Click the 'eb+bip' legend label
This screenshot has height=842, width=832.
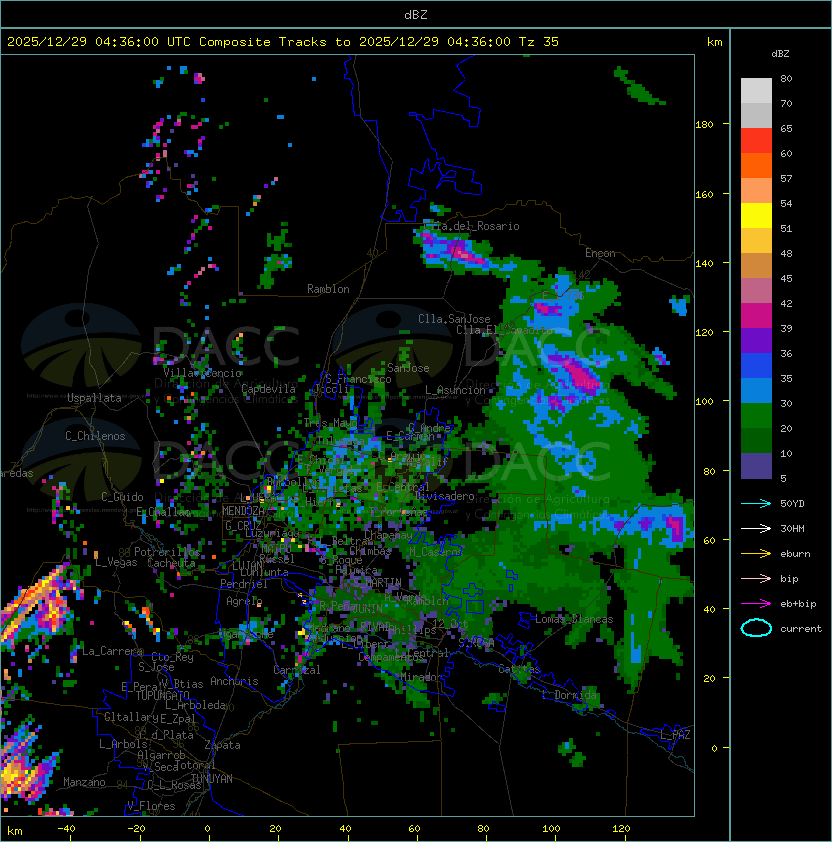pos(798,604)
